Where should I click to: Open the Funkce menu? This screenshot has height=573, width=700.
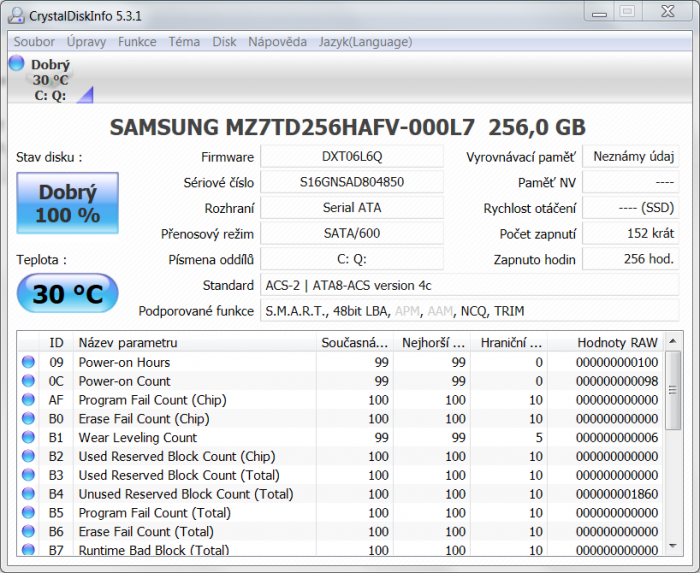[137, 42]
